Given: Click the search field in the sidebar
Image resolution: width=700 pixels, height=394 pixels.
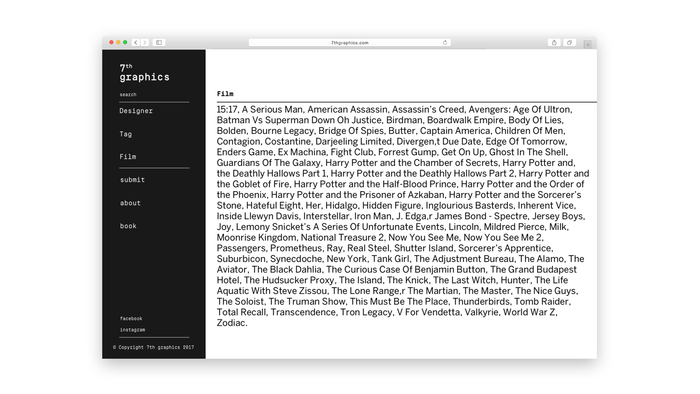Looking at the screenshot, I should (x=154, y=95).
